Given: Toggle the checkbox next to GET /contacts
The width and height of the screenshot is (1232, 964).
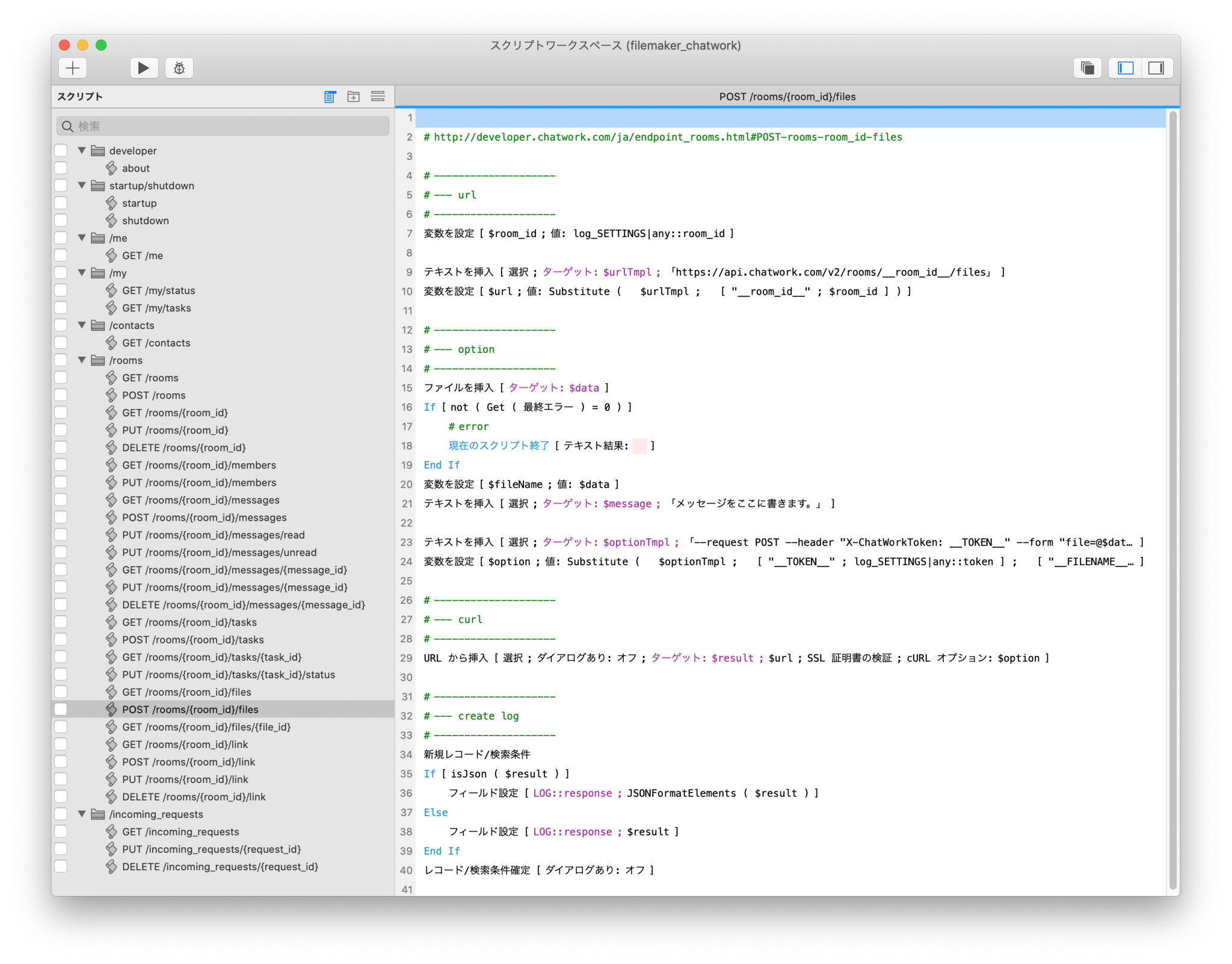Looking at the screenshot, I should pyautogui.click(x=61, y=343).
